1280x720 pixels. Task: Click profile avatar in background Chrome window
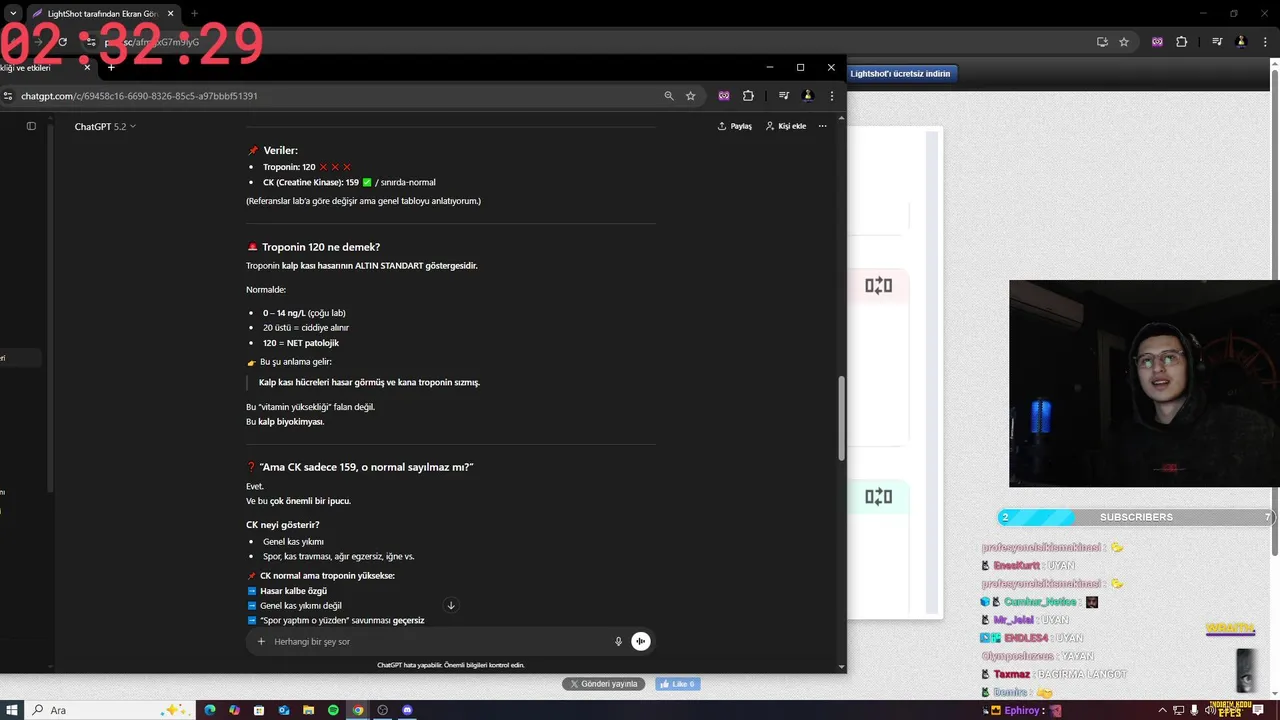1242,42
